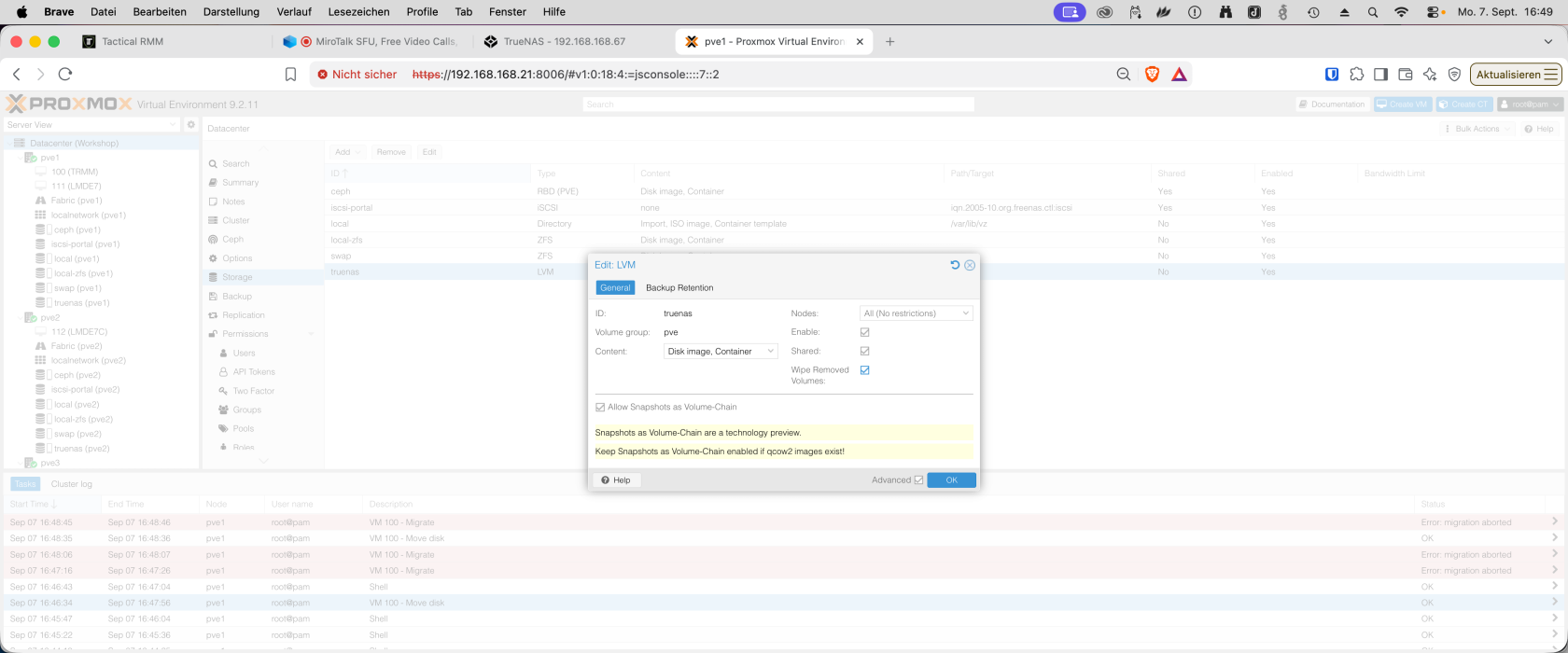Expand the Permissions menu section
This screenshot has height=653, width=1568.
pyautogui.click(x=311, y=334)
